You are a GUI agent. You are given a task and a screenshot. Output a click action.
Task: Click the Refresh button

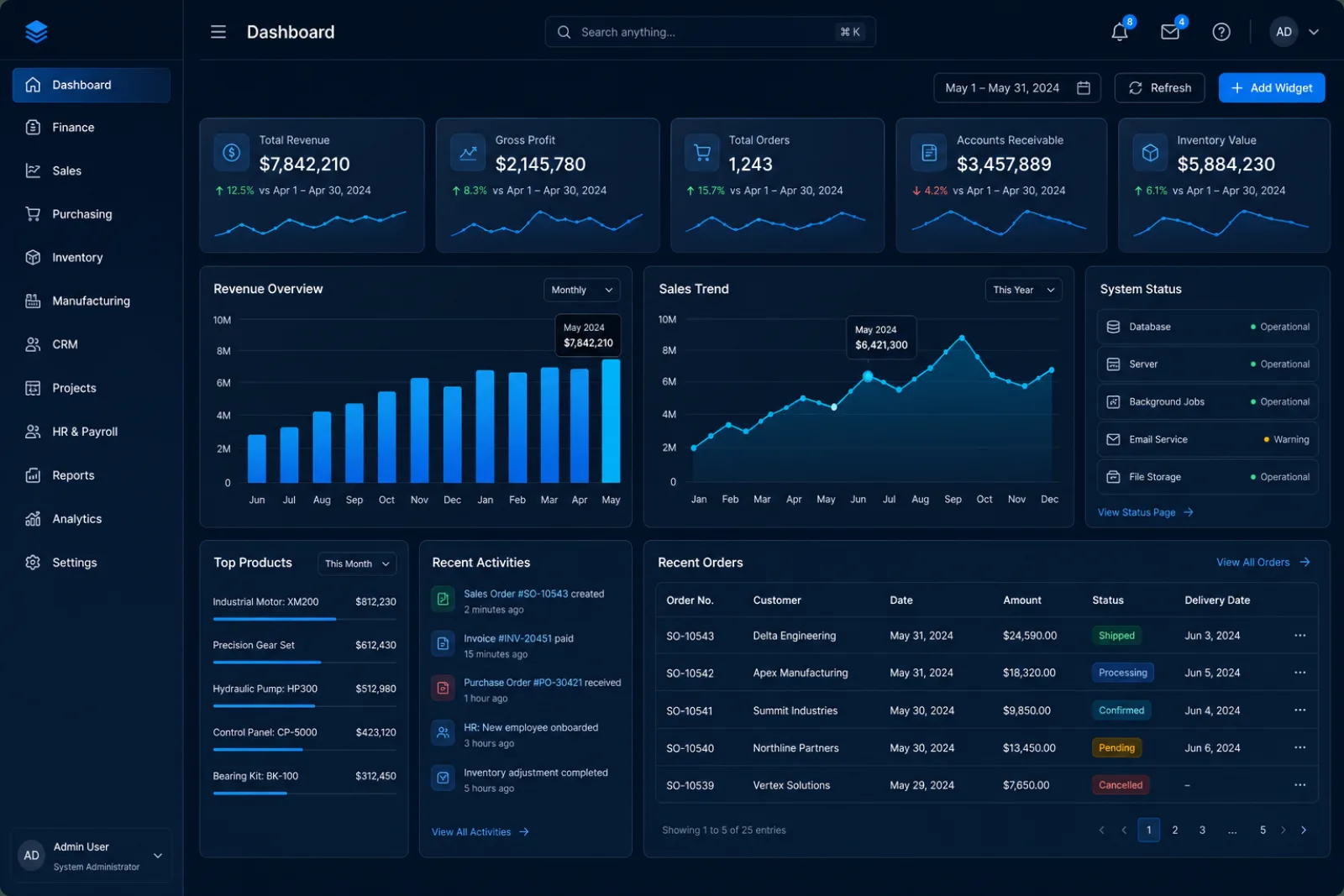click(x=1159, y=88)
